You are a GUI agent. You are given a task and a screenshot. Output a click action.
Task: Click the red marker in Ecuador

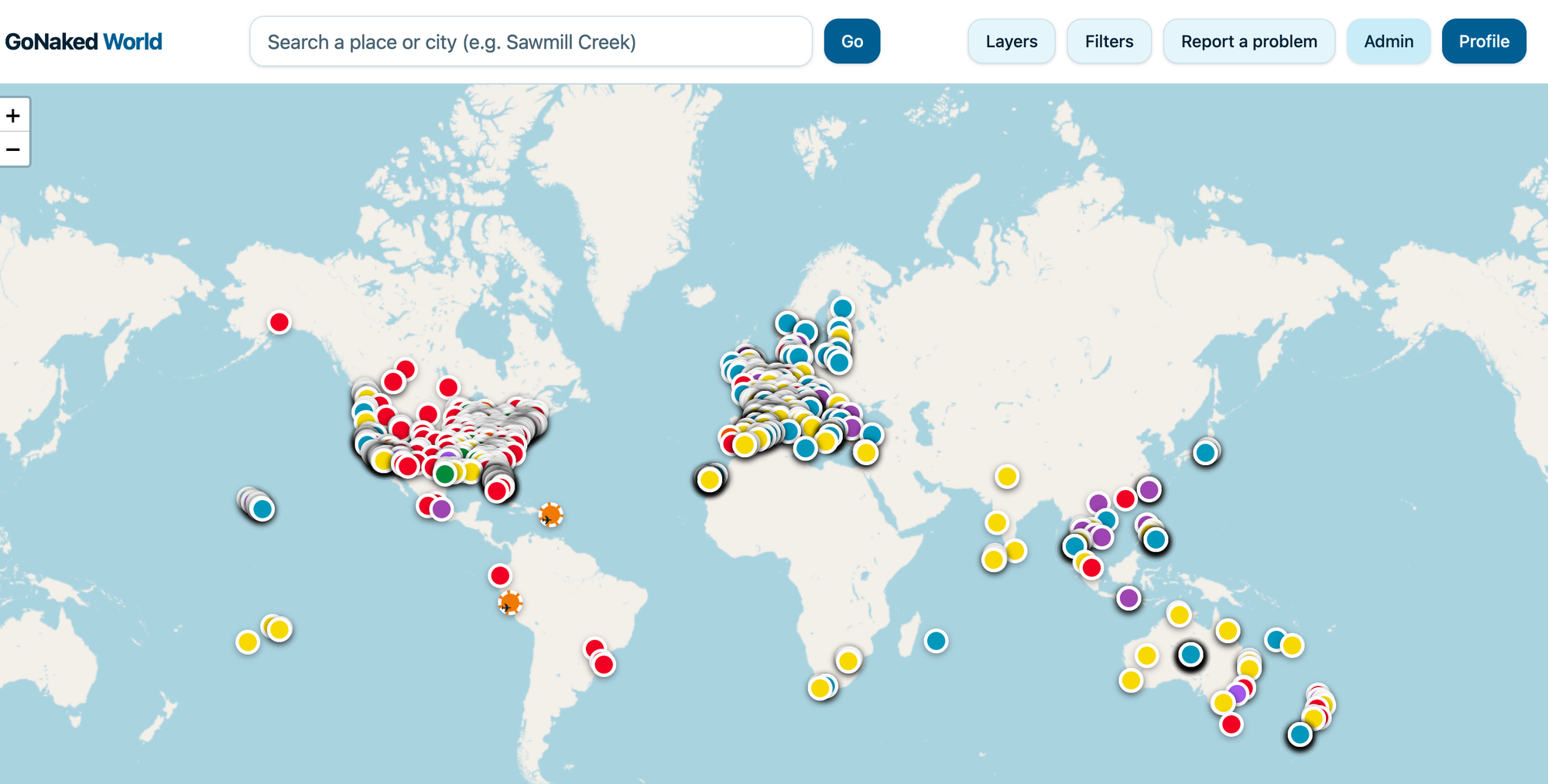click(500, 576)
